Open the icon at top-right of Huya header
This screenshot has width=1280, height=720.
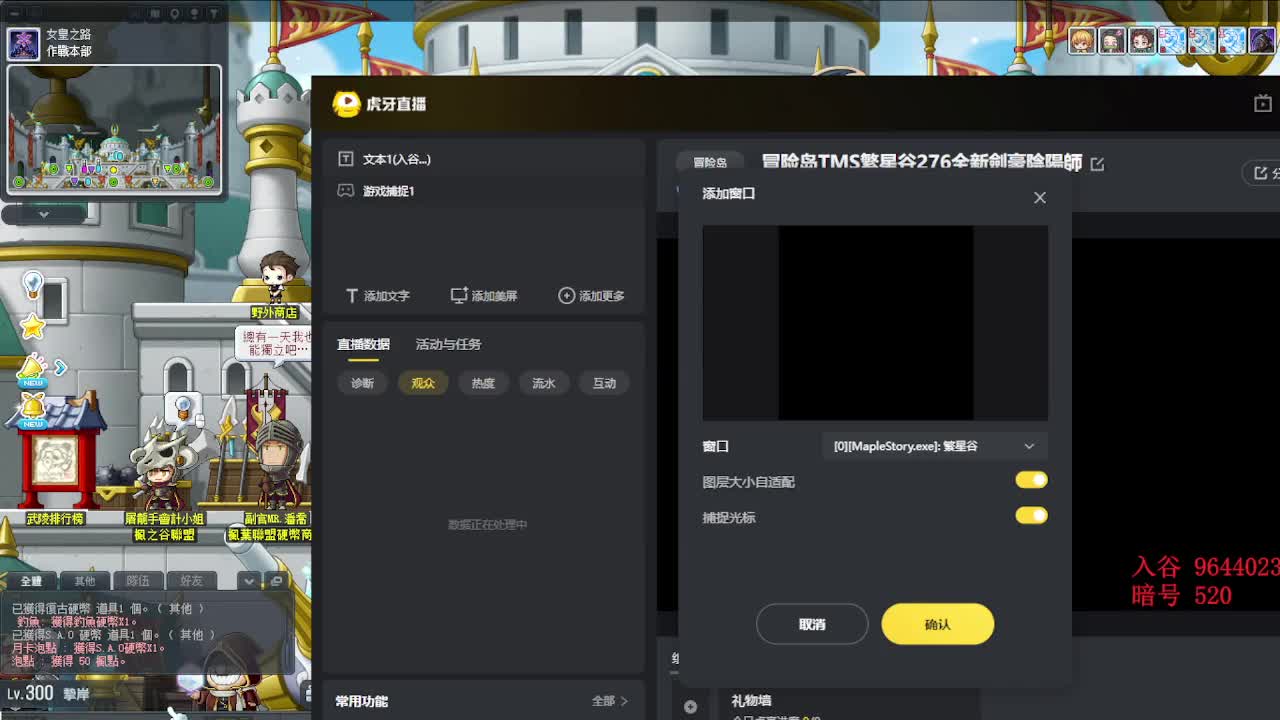coord(1263,104)
